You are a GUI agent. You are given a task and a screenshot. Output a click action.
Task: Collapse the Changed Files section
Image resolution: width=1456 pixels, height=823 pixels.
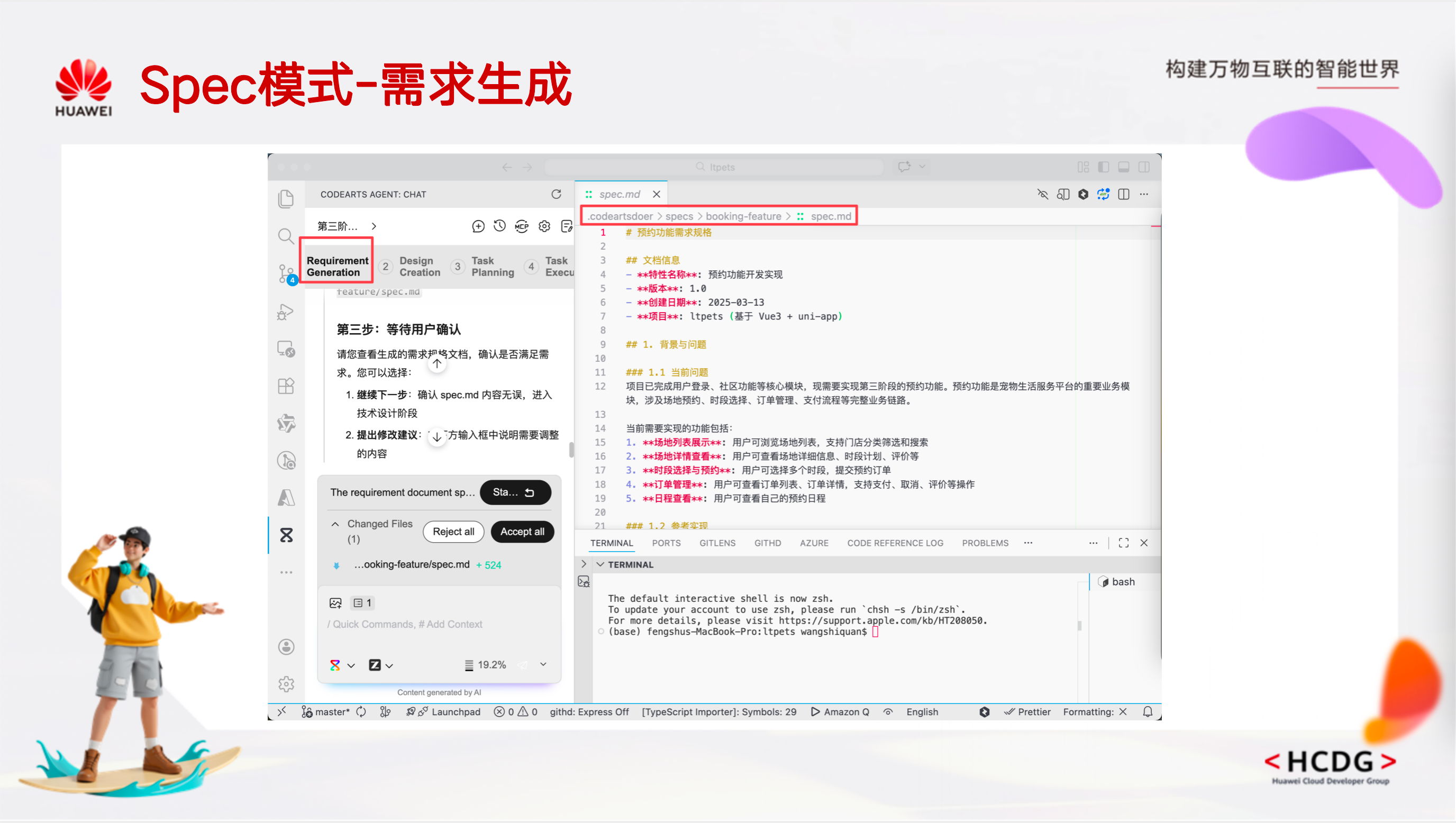335,524
